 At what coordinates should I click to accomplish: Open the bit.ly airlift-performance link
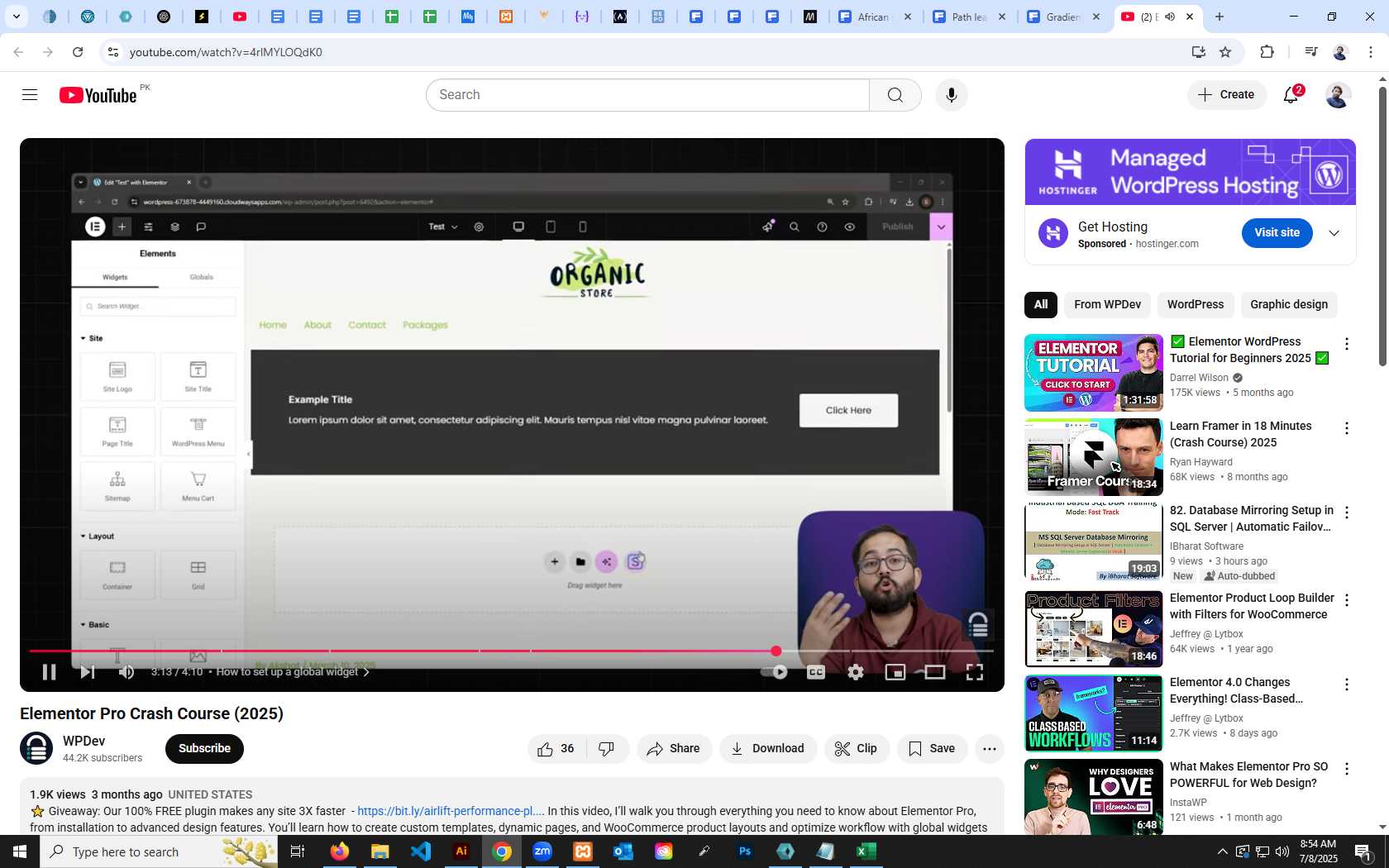tap(451, 811)
